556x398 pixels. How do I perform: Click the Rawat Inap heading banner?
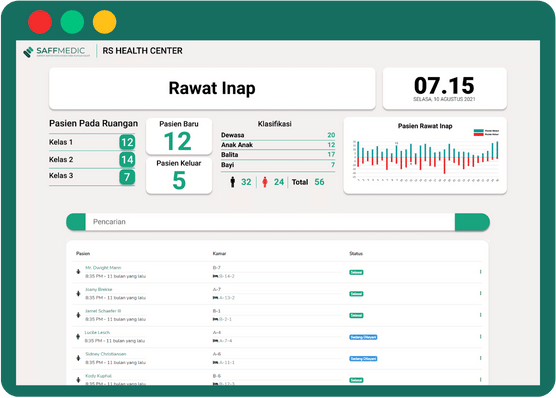click(x=212, y=88)
